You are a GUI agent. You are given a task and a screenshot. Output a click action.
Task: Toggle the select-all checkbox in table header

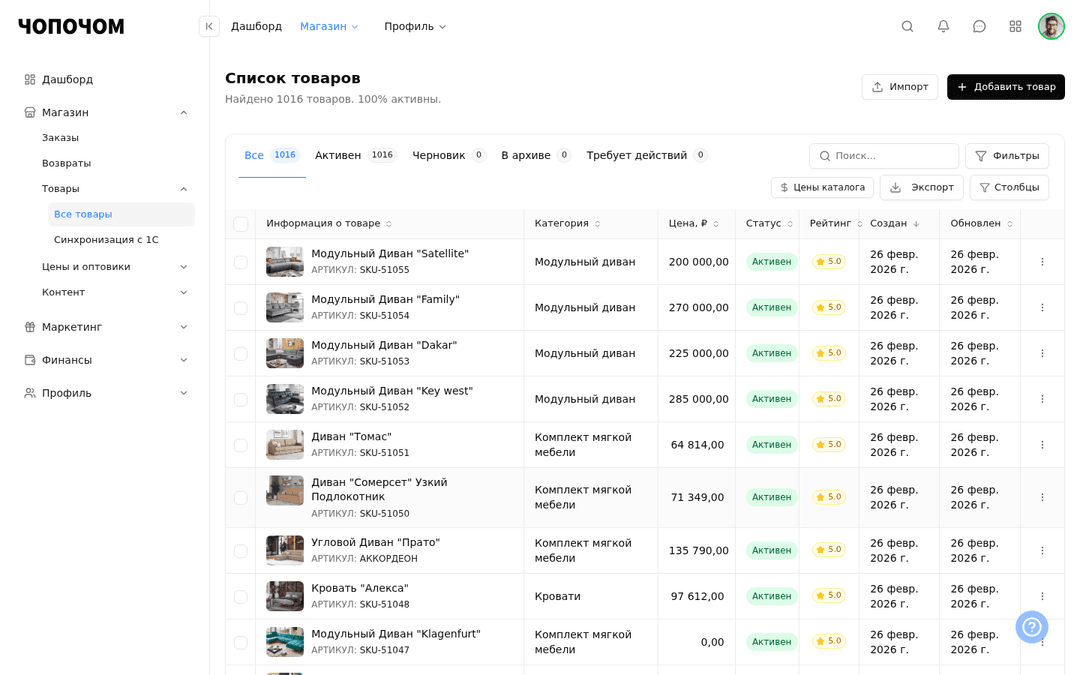[240, 224]
